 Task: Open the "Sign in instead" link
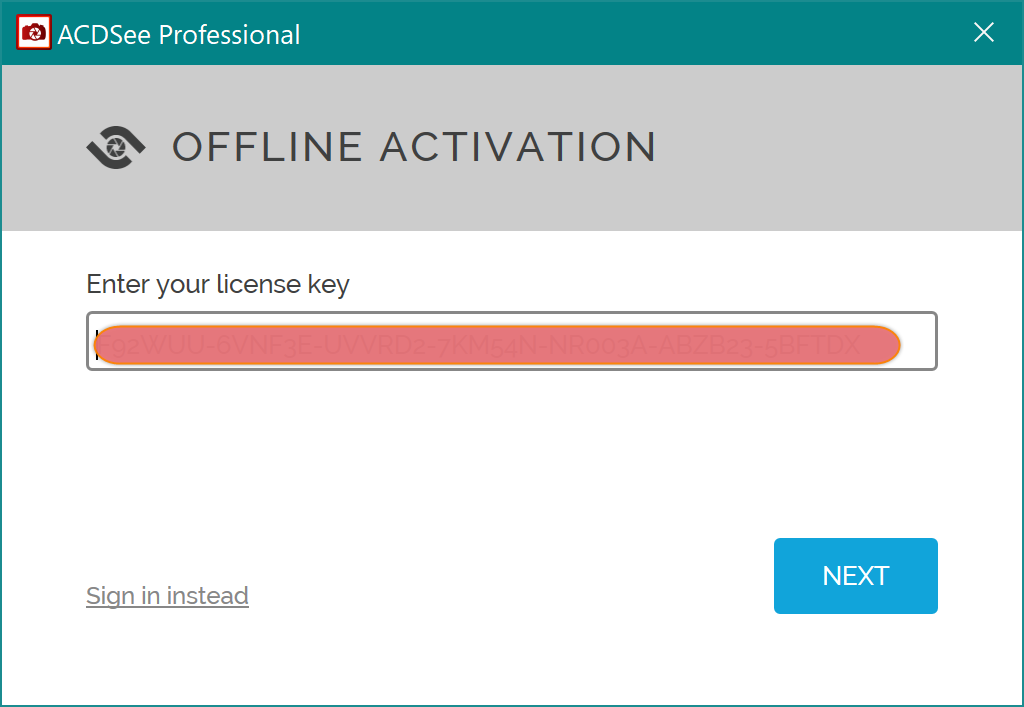[167, 596]
